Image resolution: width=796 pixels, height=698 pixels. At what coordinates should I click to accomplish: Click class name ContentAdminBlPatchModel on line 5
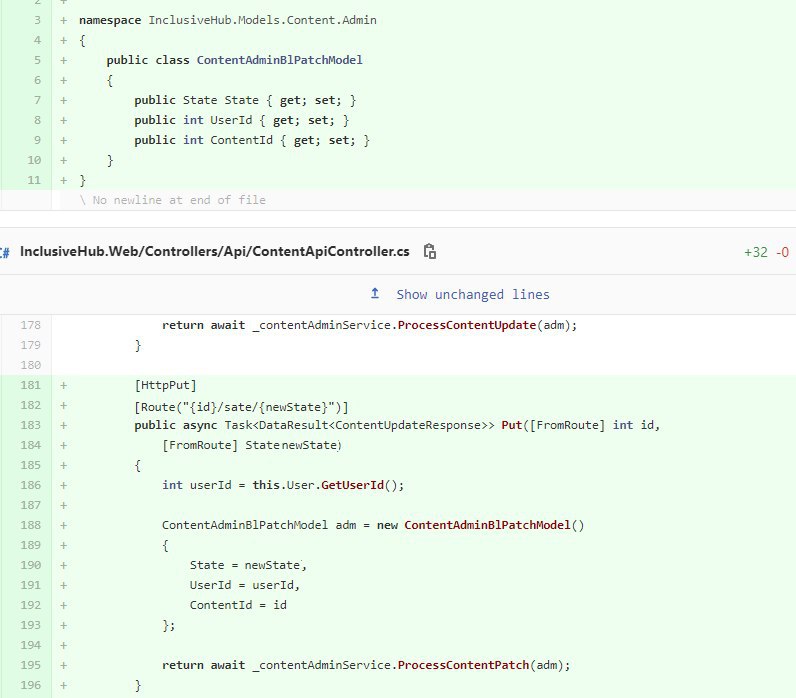[x=280, y=60]
